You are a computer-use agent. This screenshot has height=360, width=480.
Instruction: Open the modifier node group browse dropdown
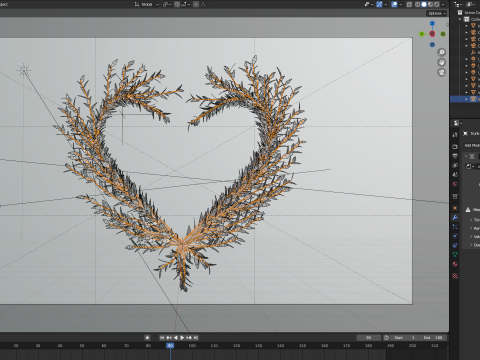470,166
